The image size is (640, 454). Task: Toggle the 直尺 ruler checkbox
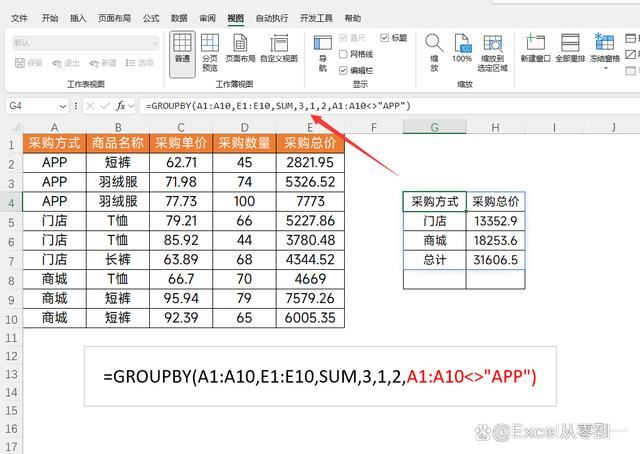pyautogui.click(x=343, y=38)
